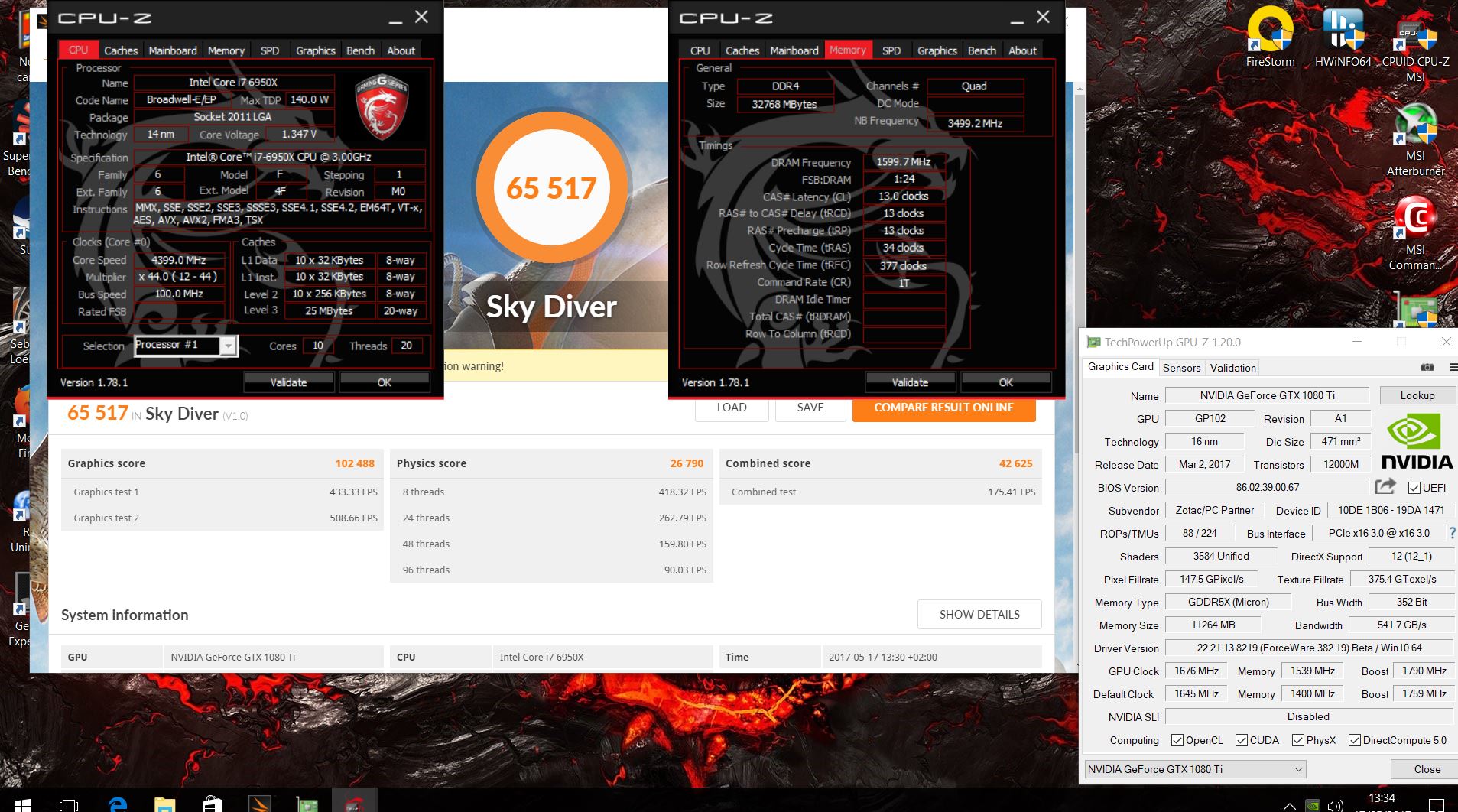Open the Bench tab in left CPU-Z window
The image size is (1458, 812).
(360, 50)
